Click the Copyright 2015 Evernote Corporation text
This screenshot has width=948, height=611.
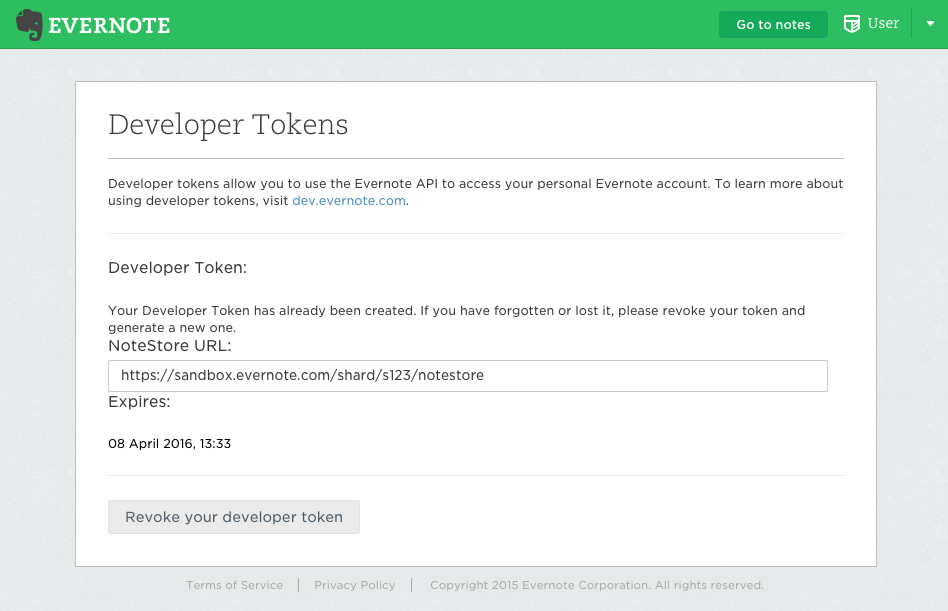coord(596,585)
